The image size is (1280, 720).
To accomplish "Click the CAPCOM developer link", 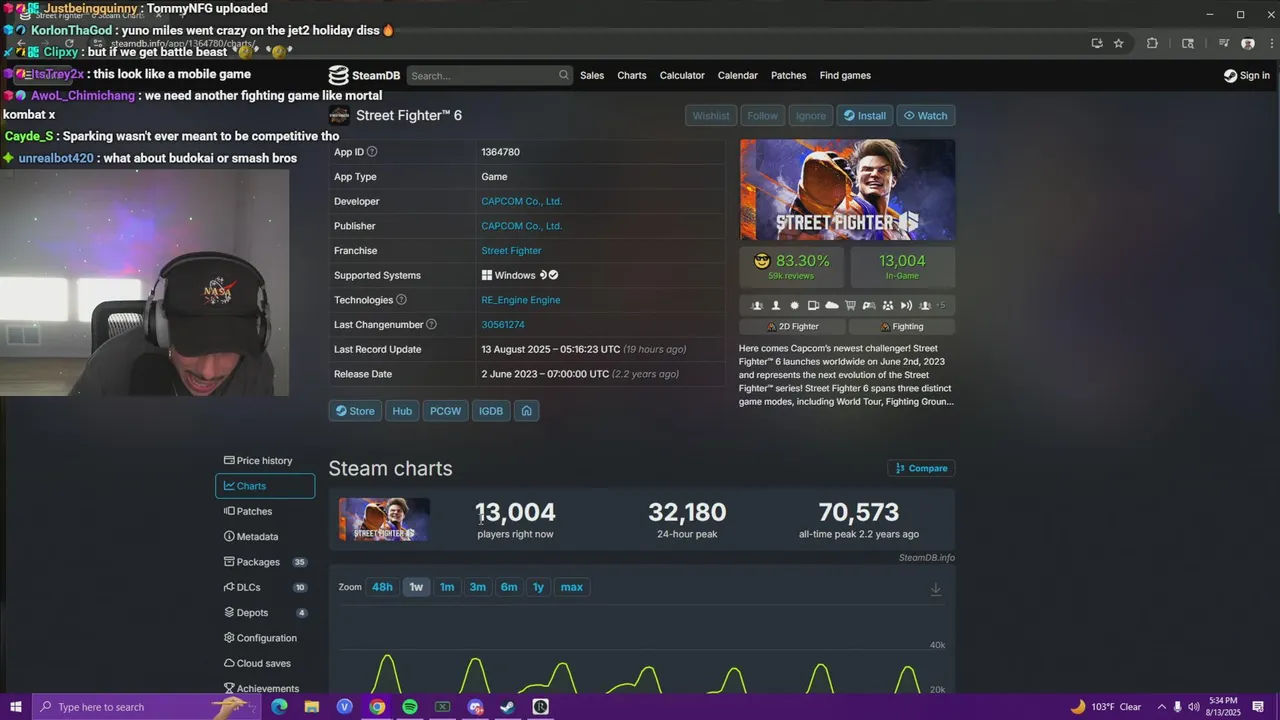I will [521, 201].
